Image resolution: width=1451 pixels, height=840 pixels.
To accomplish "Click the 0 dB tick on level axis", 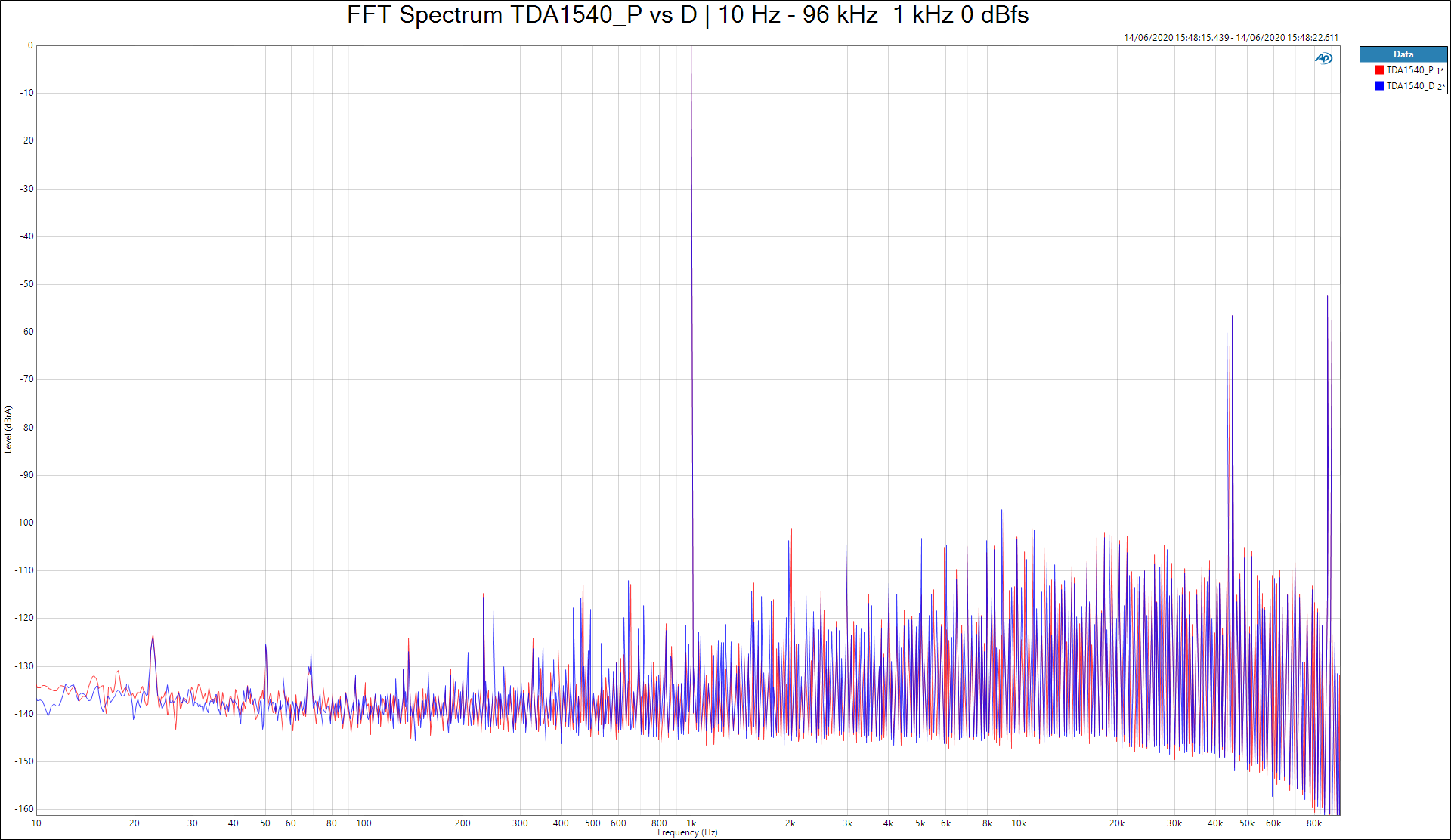I will click(x=30, y=45).
